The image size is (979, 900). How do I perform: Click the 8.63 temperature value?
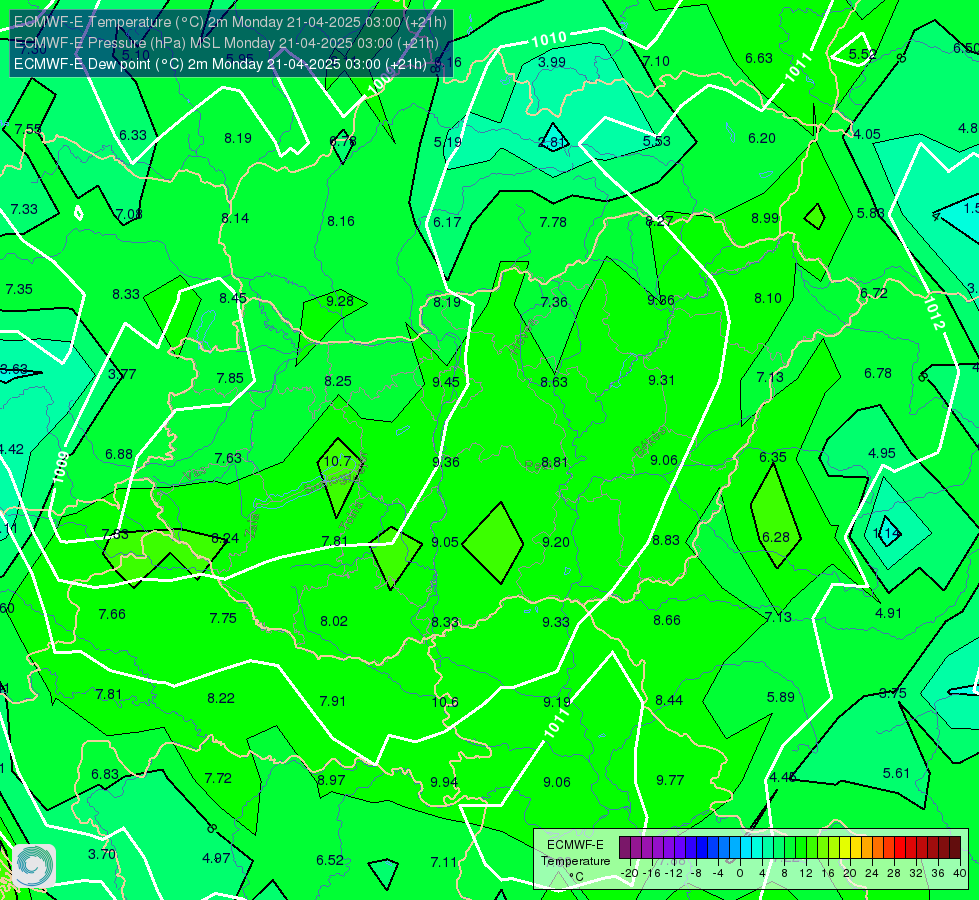[554, 382]
